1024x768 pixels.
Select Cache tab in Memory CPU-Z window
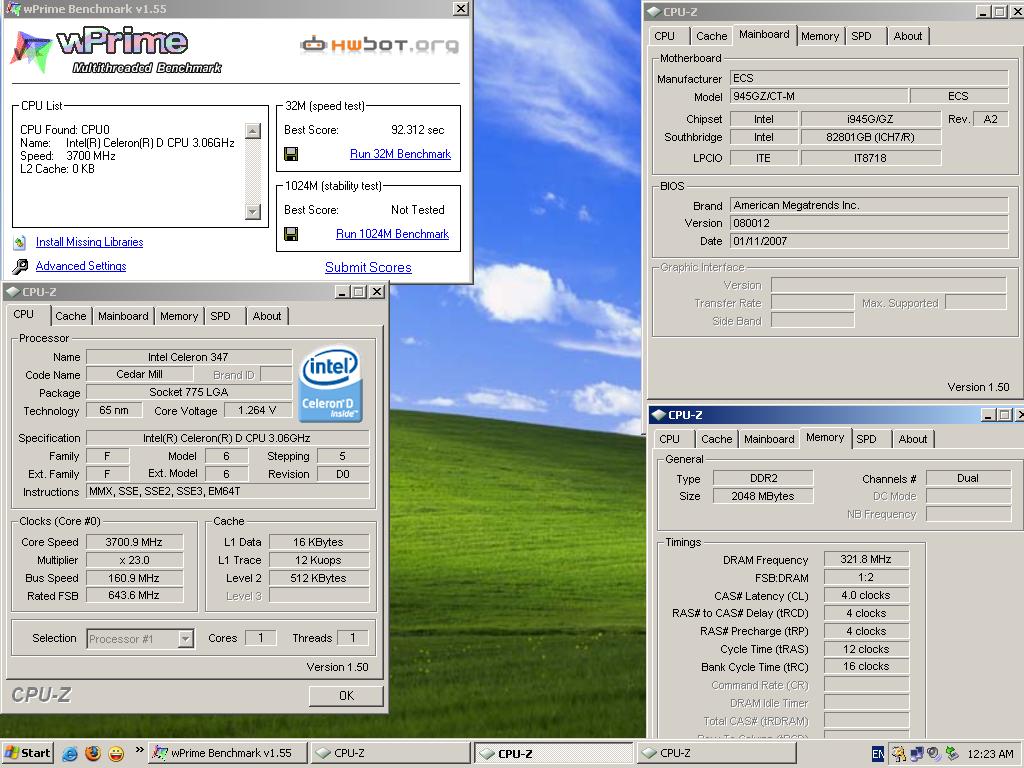point(716,440)
